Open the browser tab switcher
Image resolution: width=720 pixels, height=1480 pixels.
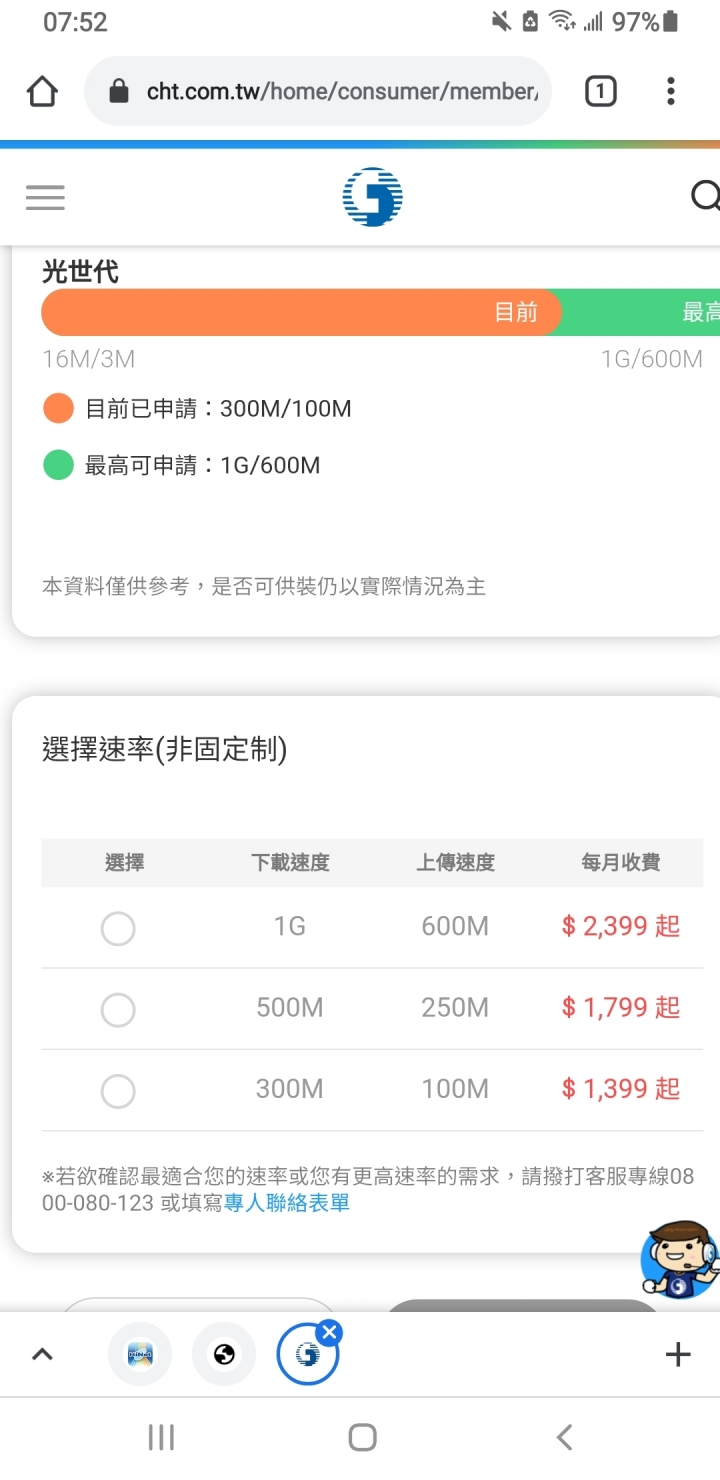click(600, 92)
